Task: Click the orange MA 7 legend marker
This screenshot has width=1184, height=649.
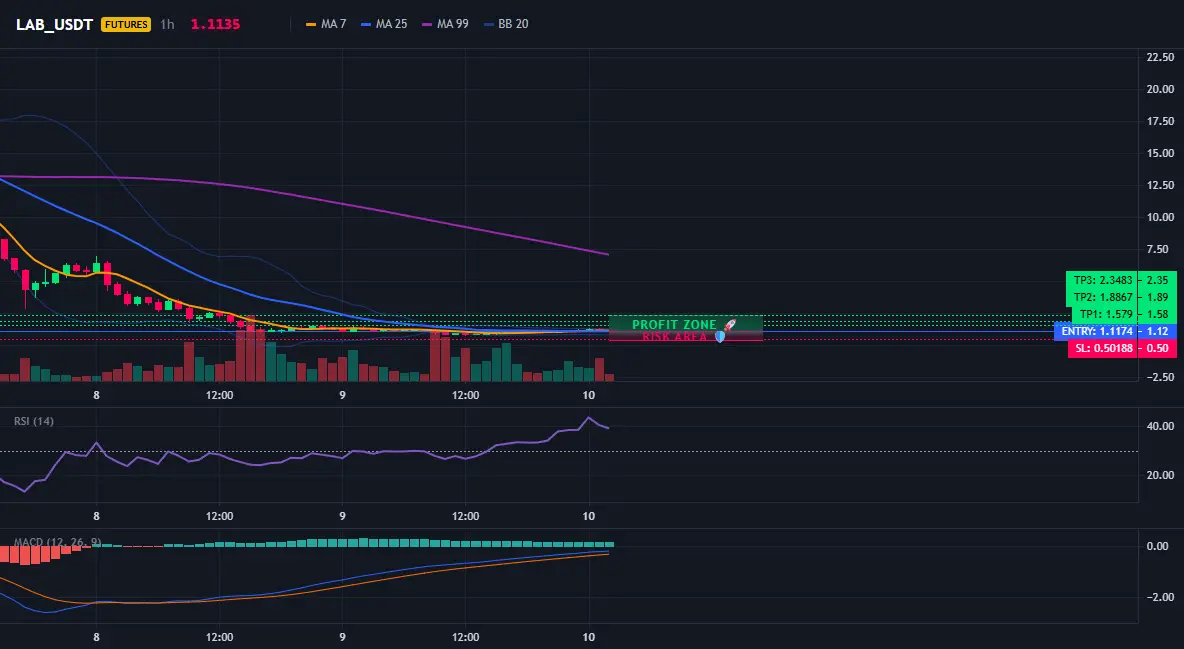Action: click(x=310, y=24)
